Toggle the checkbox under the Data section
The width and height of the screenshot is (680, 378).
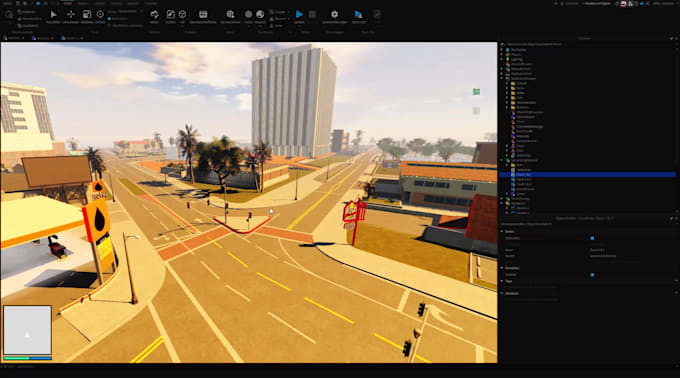coord(592,238)
